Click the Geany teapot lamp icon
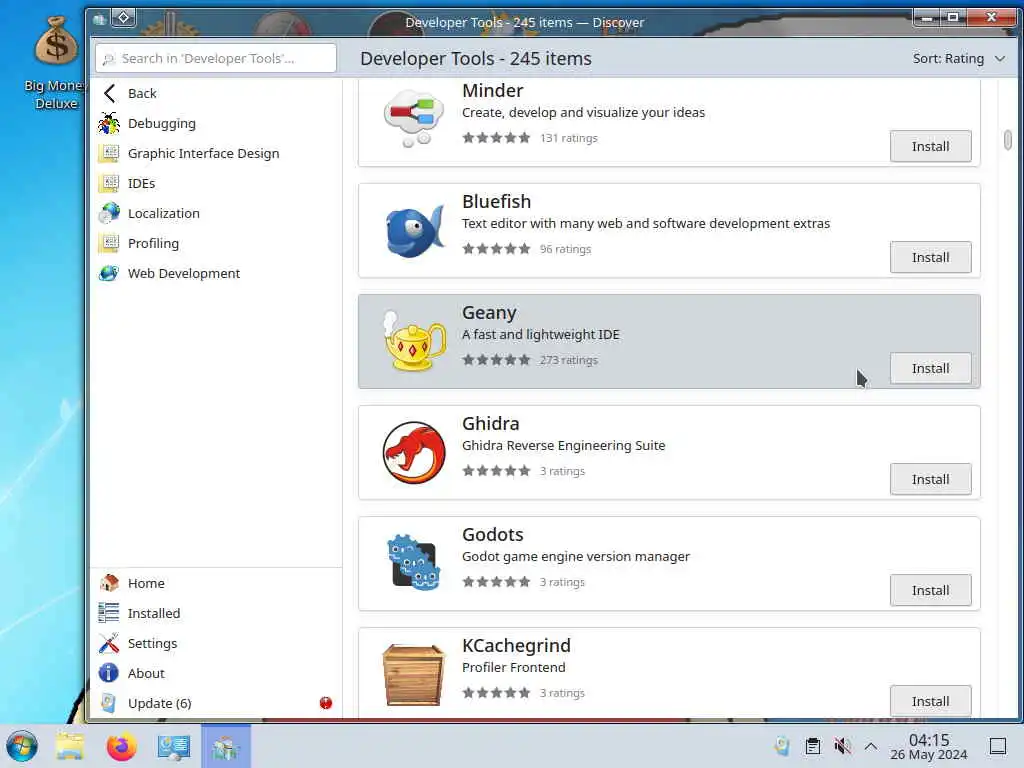Viewport: 1024px width, 768px height. (413, 342)
